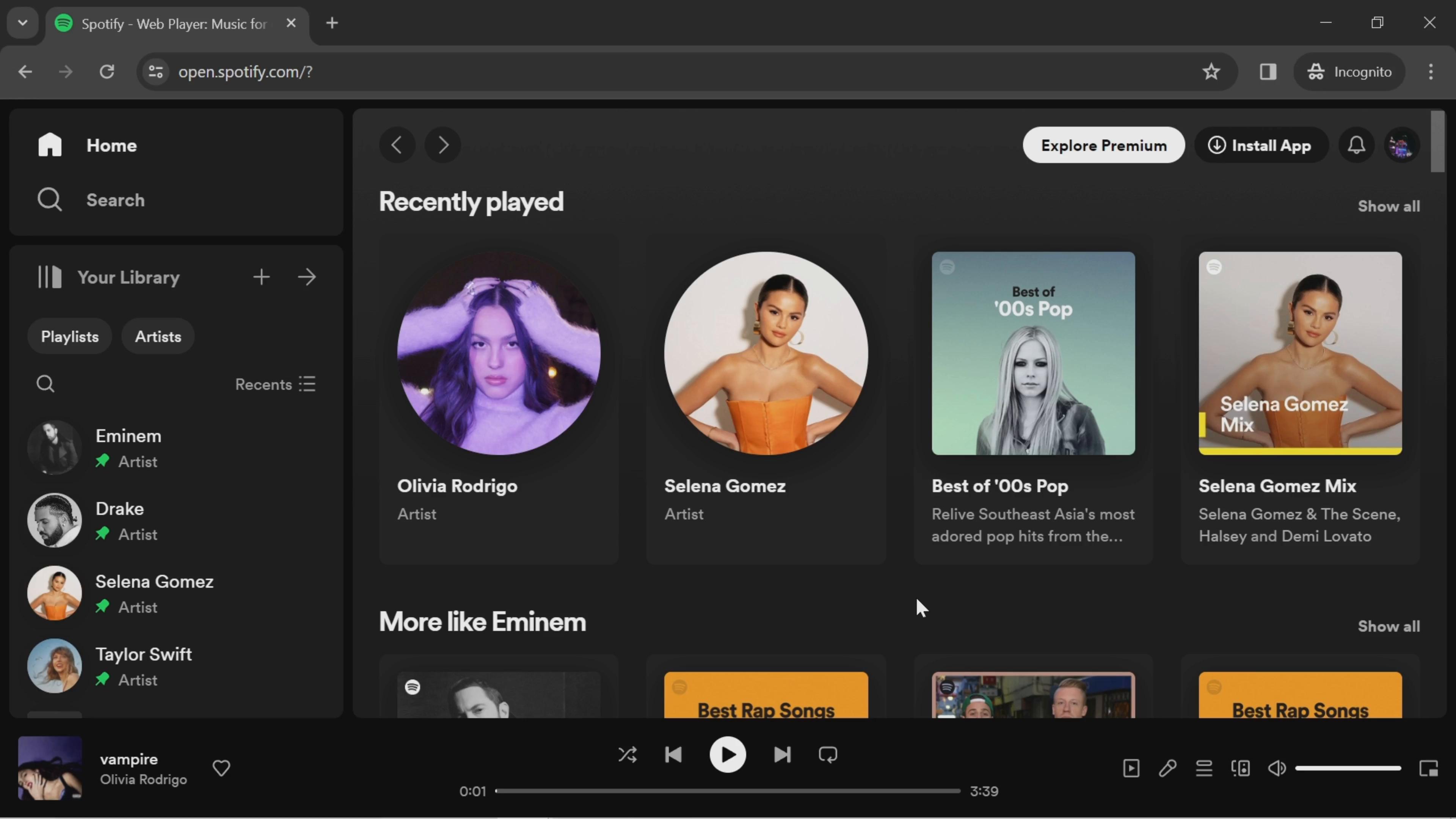Click Show all for Recently played

[x=1388, y=206]
